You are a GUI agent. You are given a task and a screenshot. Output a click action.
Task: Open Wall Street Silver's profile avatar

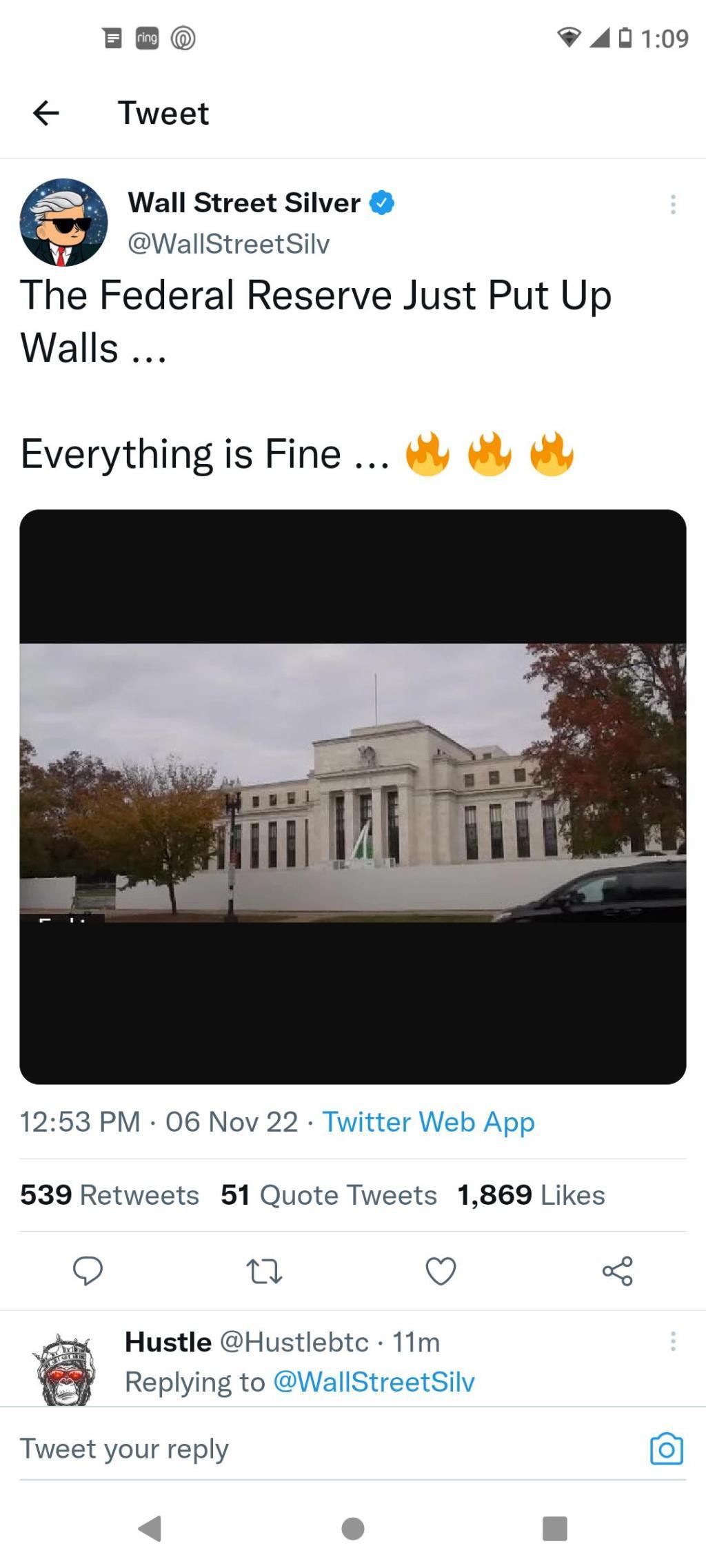coord(63,222)
